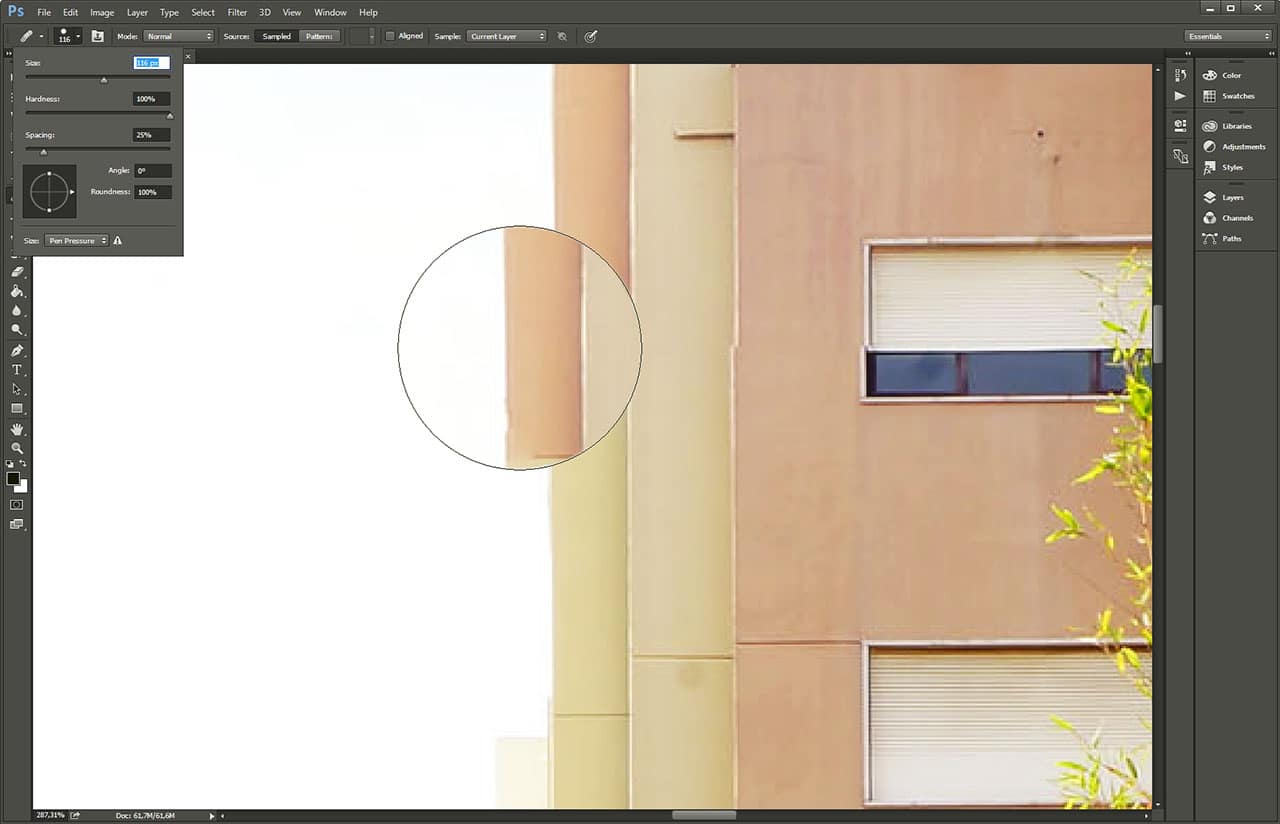Open the Window menu
Screen dimensions: 1280x824
click(x=330, y=13)
